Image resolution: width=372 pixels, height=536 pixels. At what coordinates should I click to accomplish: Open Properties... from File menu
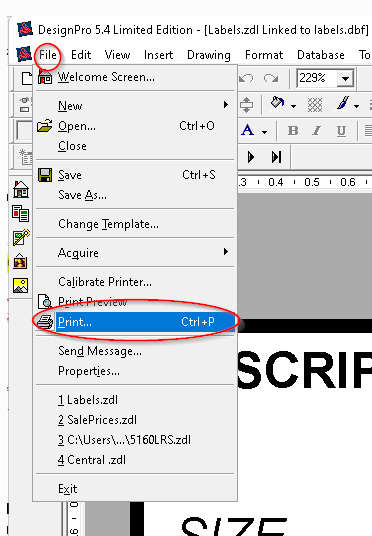click(x=135, y=371)
